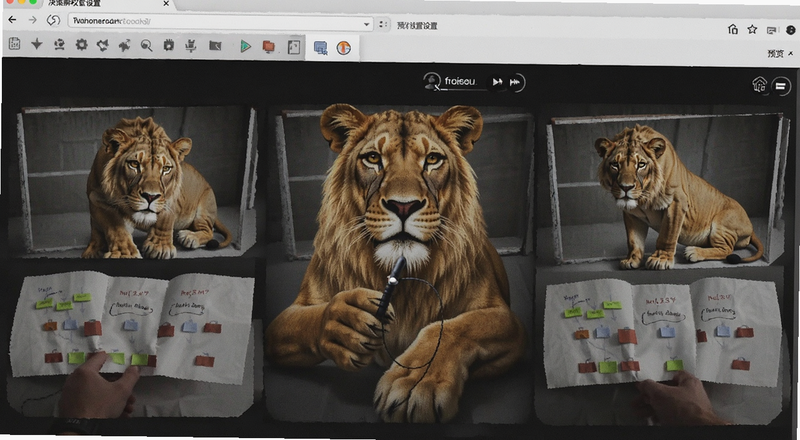Go forward using the right arrow button
Screen dimensions: 800x440
tap(32, 20)
